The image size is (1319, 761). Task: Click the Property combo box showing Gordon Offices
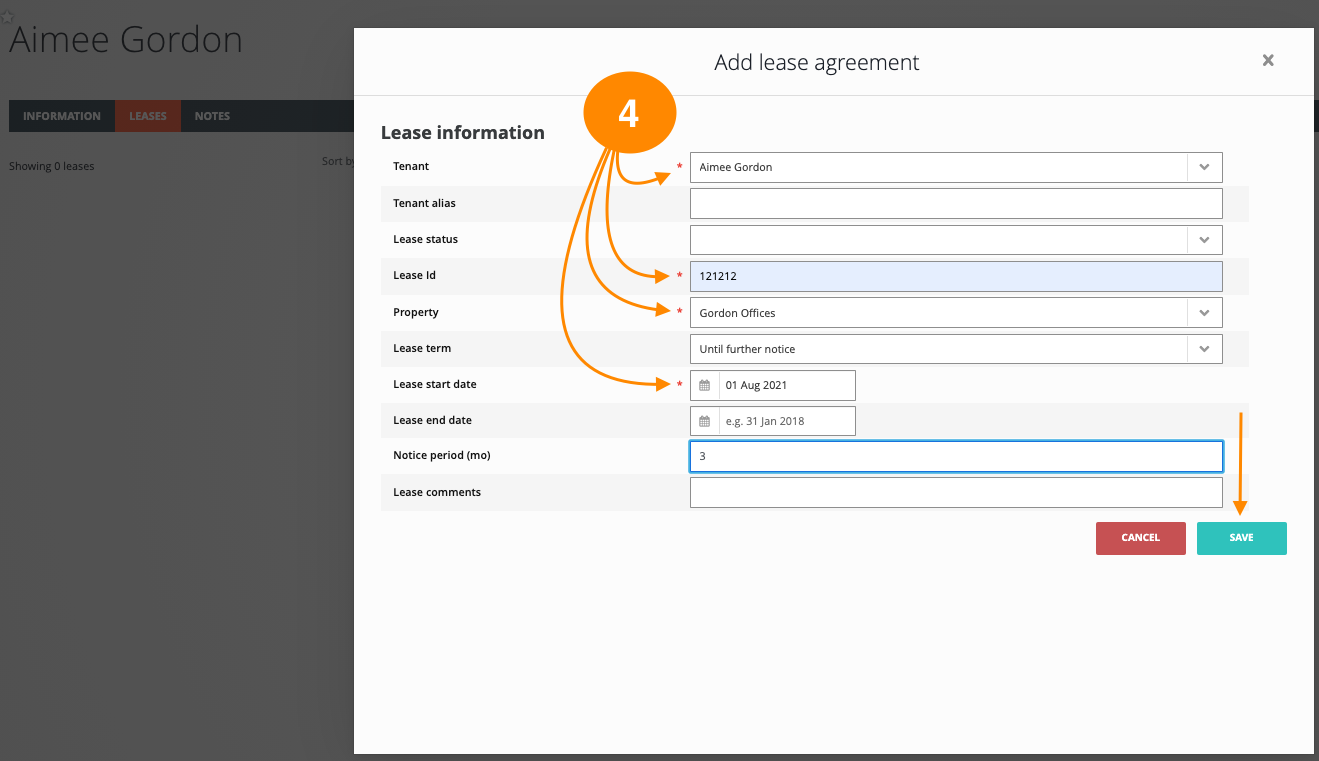pyautogui.click(x=956, y=313)
